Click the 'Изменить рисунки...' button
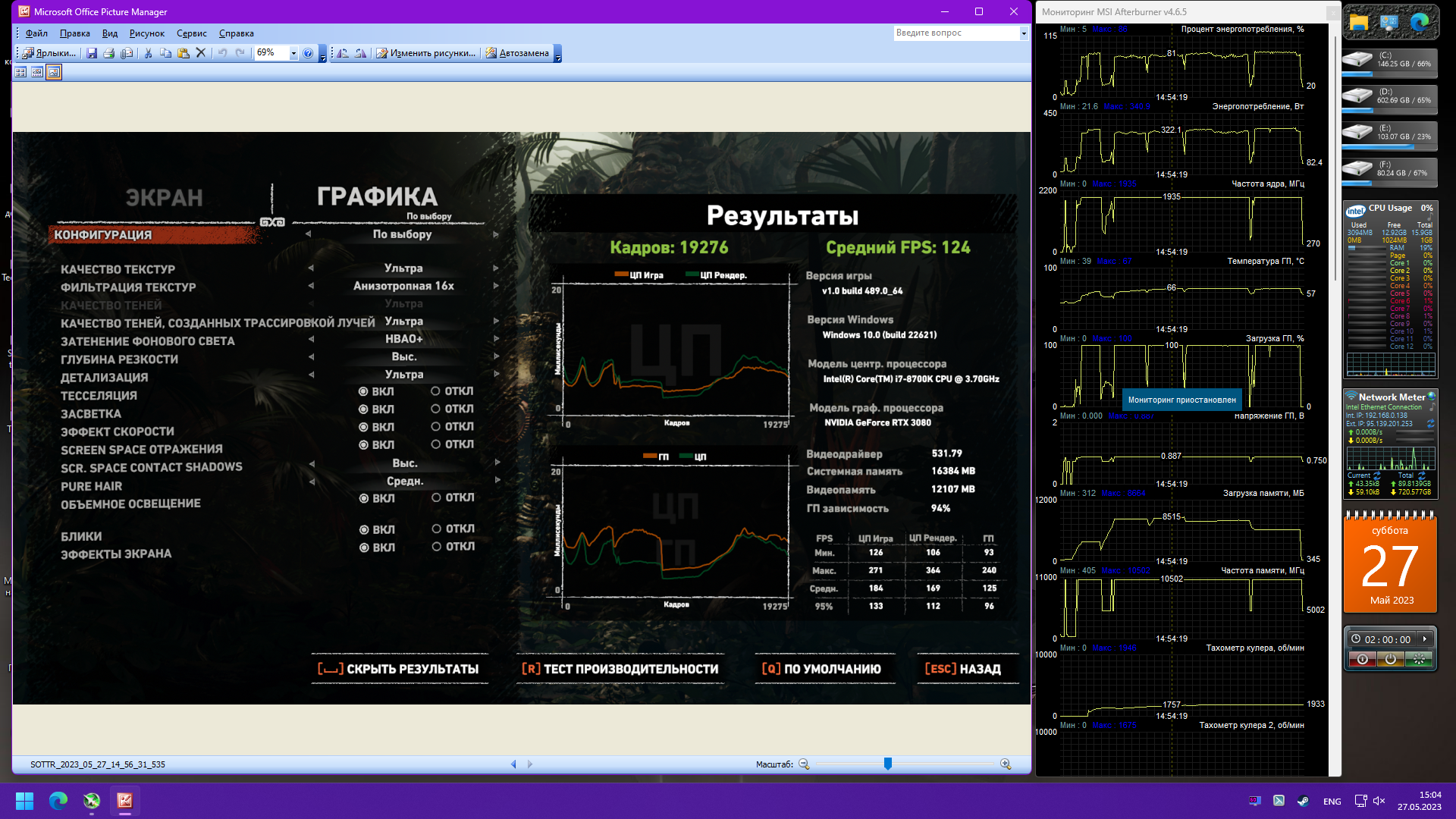Image resolution: width=1456 pixels, height=819 pixels. click(425, 53)
